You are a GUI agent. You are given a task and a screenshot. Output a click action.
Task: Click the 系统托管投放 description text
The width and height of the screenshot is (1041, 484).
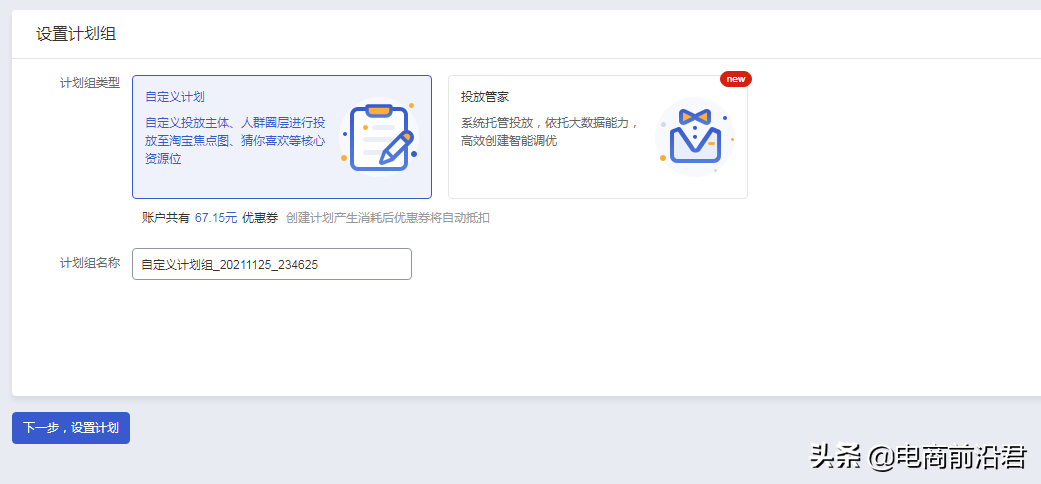tap(550, 132)
